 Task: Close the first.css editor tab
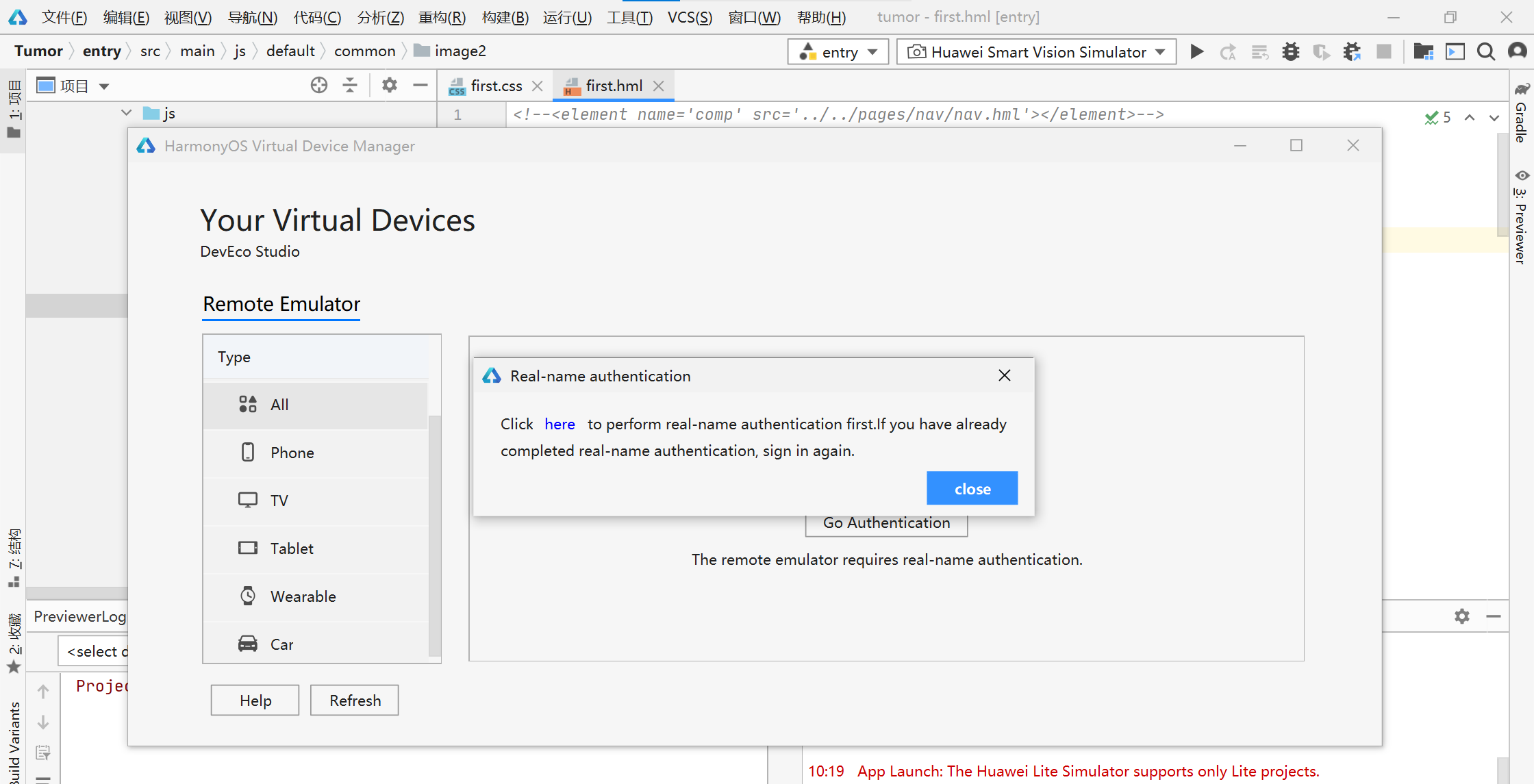coord(538,86)
